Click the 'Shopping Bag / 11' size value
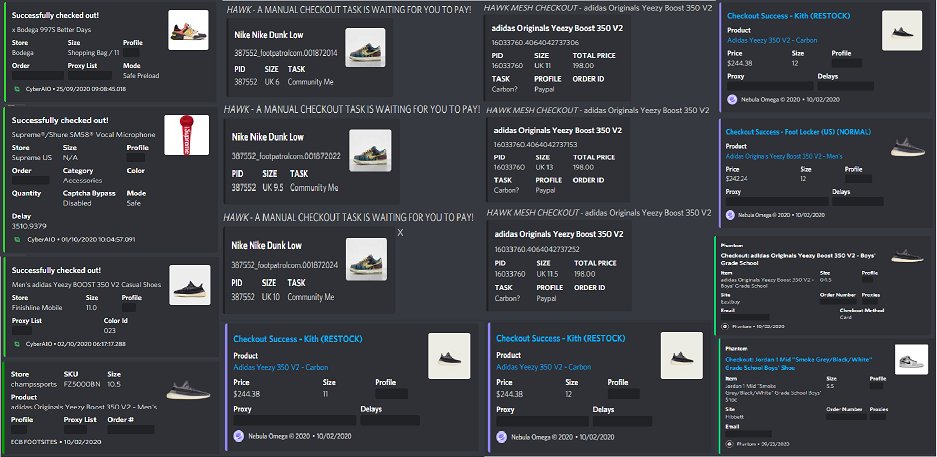The height and width of the screenshot is (457, 937). tap(93, 53)
